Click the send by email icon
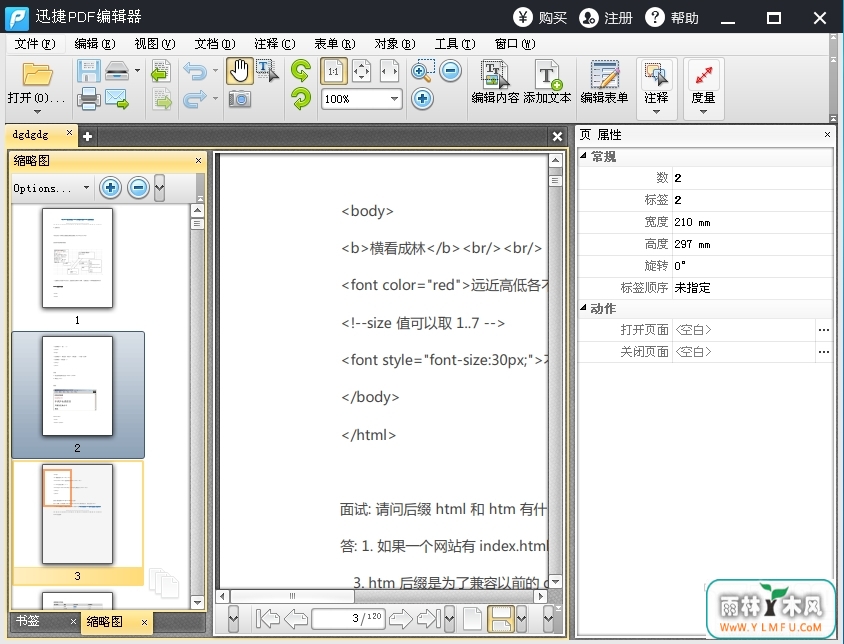Screen dimensions: 844x644 (x=117, y=99)
